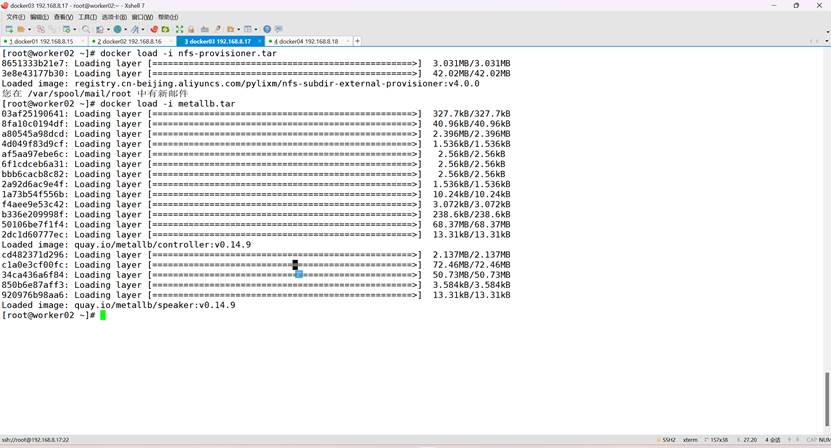This screenshot has height=448, width=831.
Task: Click the ssh://root@192.168.8.17:22 status text
Action: (36, 440)
